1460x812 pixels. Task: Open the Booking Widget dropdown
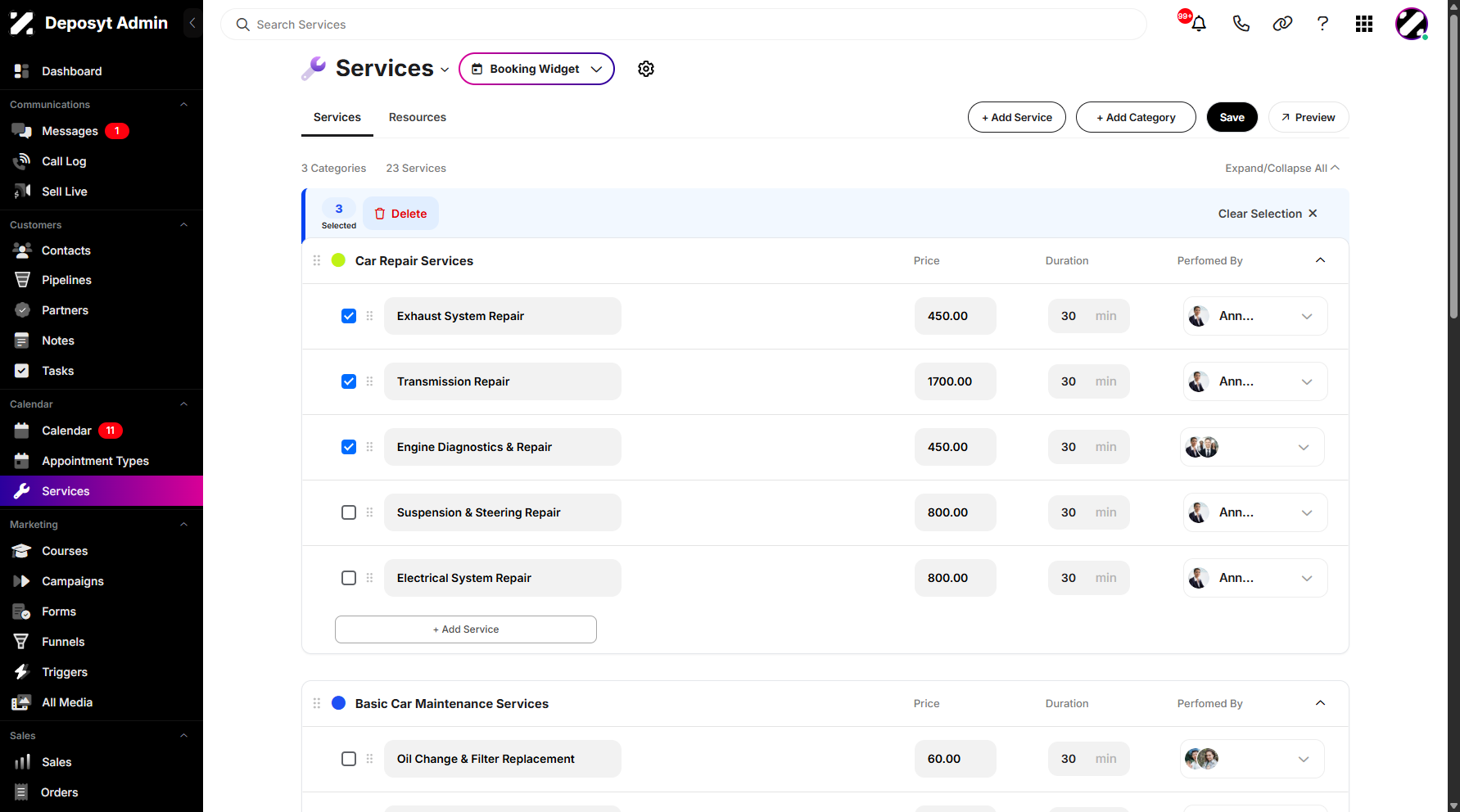point(536,69)
